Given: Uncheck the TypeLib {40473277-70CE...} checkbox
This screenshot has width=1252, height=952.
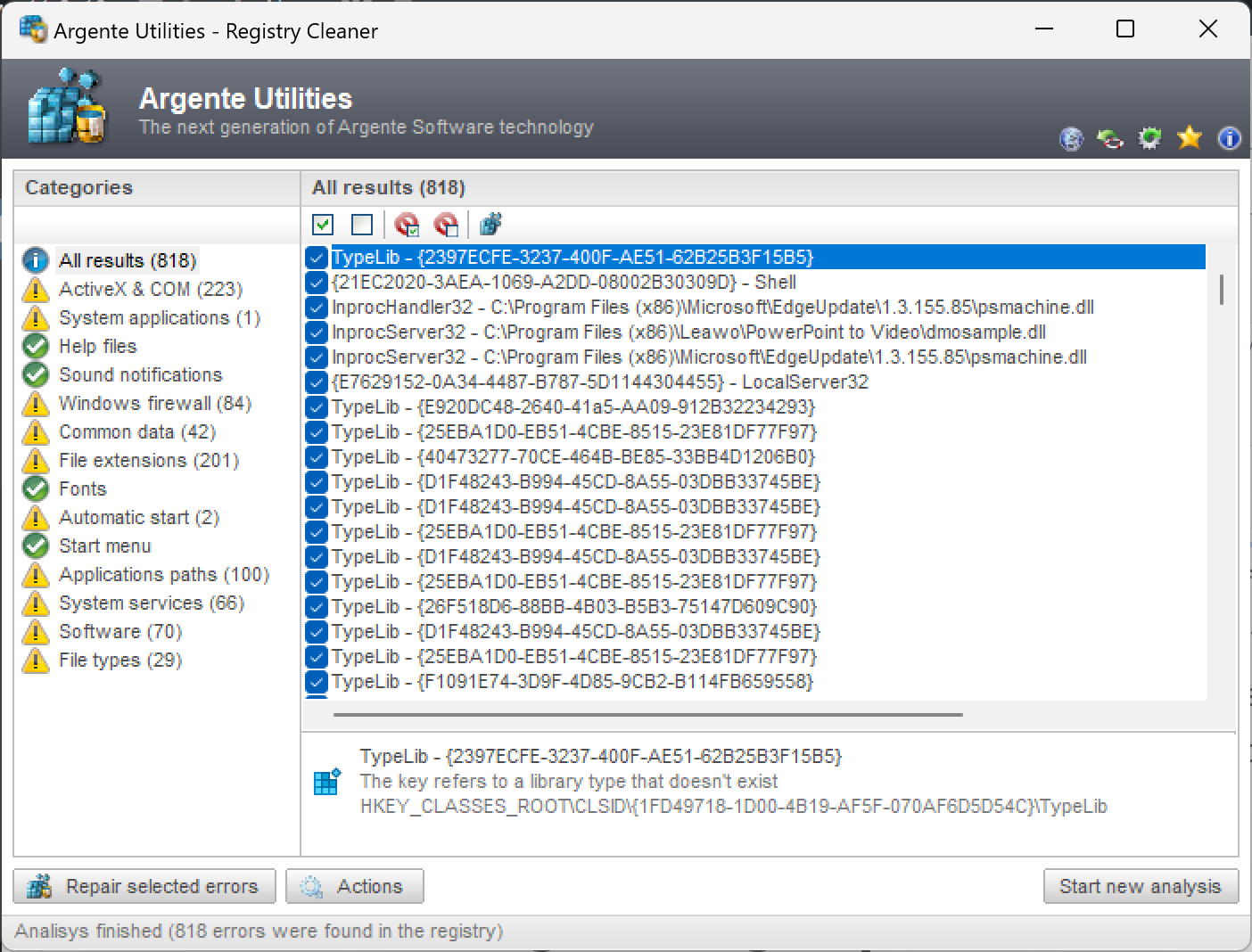Looking at the screenshot, I should pos(317,457).
